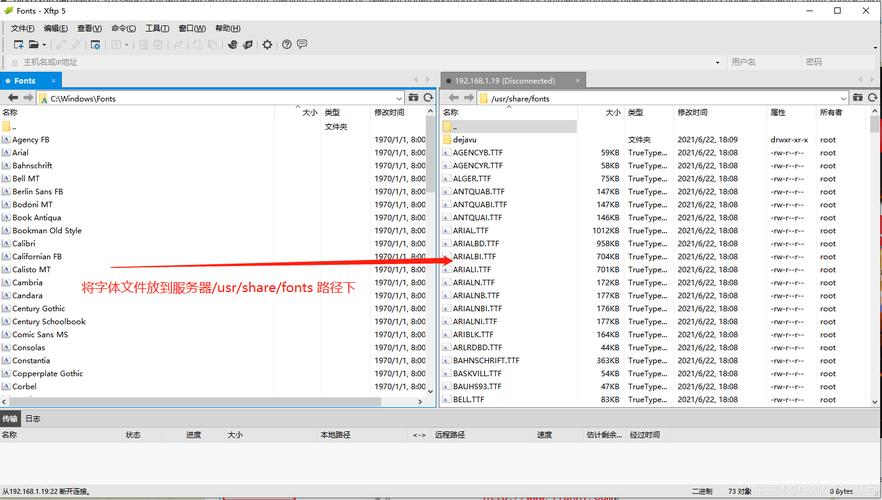The width and height of the screenshot is (882, 500).
Task: Expand the local path dropdown
Action: pos(401,98)
